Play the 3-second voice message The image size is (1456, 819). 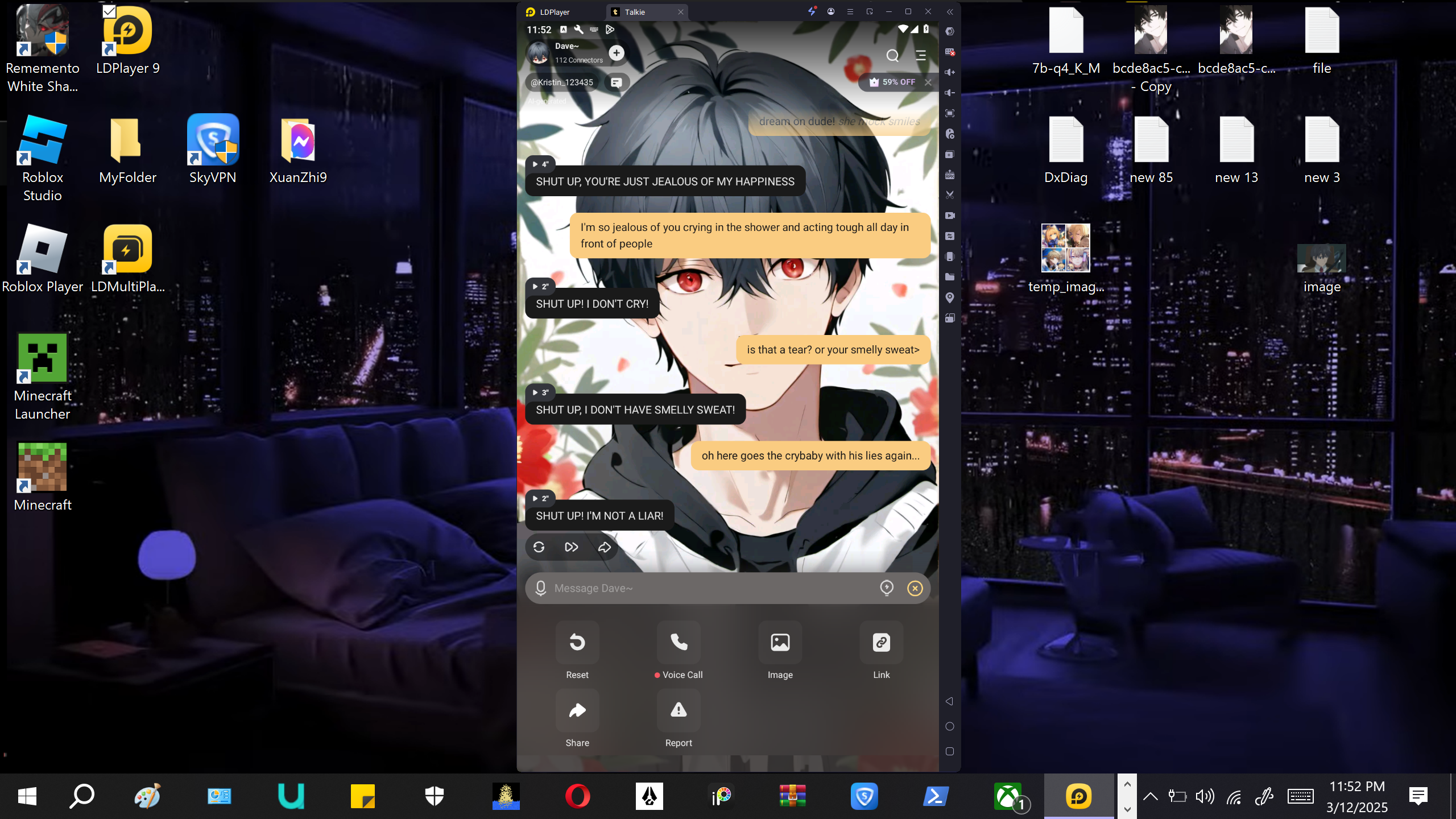click(x=540, y=392)
